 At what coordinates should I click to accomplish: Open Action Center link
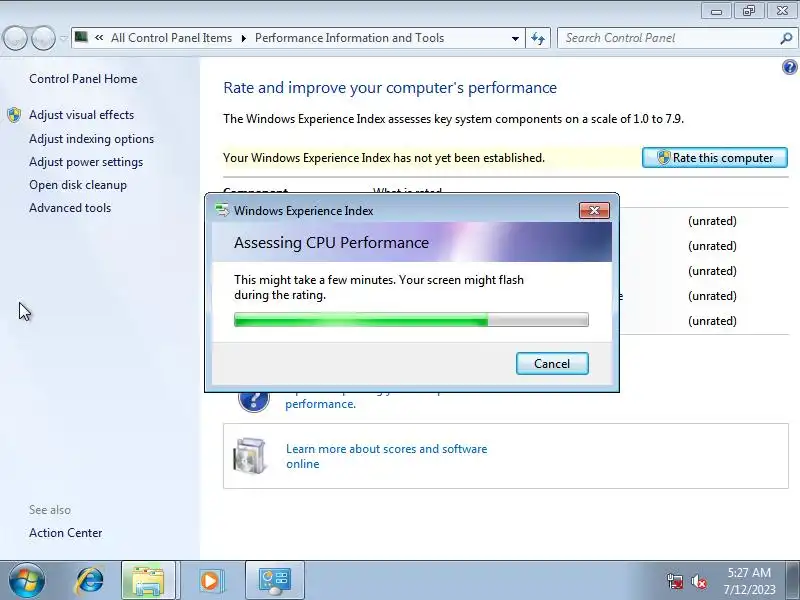tap(65, 533)
